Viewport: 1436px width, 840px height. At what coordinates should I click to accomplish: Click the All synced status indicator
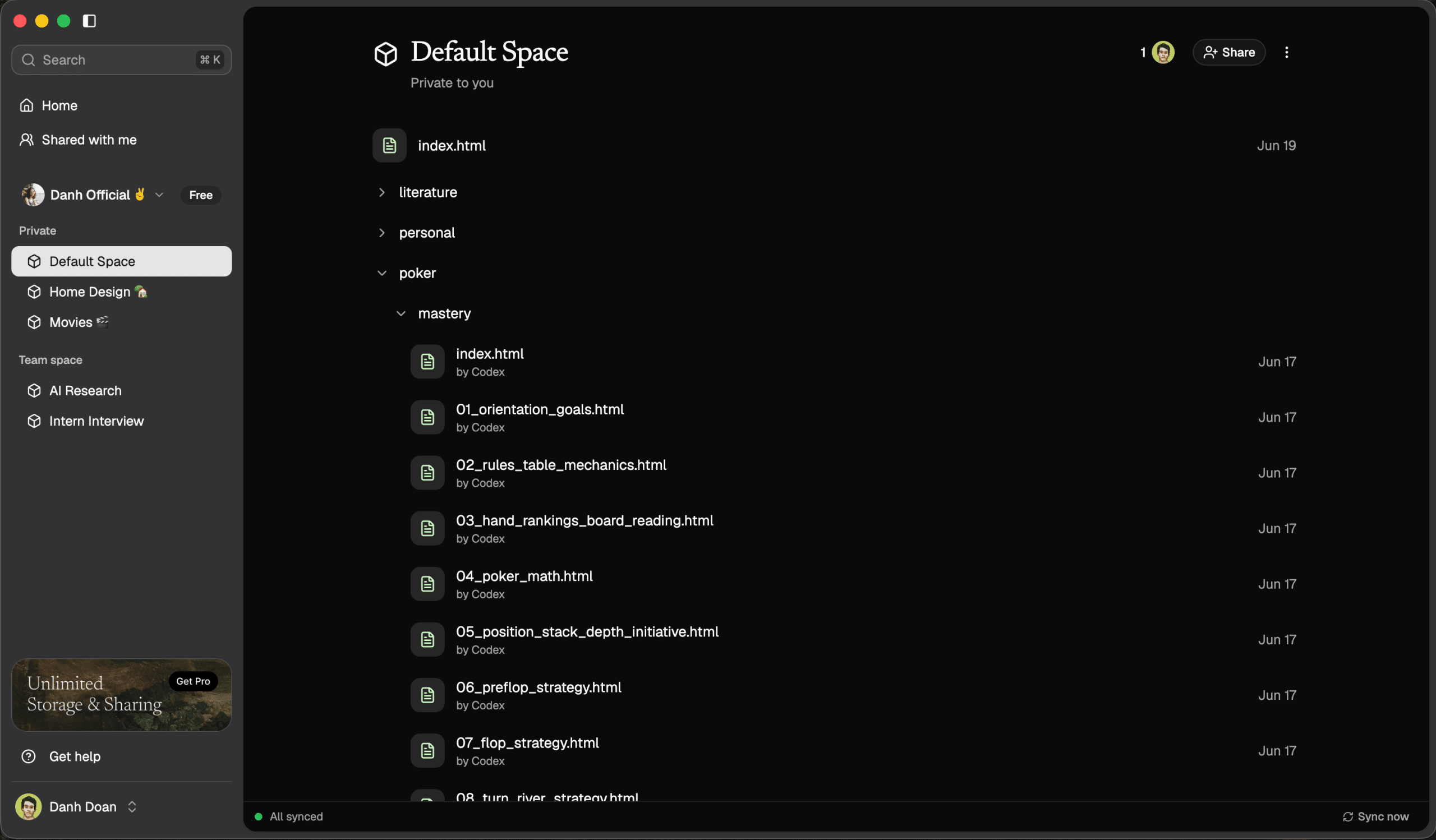289,816
